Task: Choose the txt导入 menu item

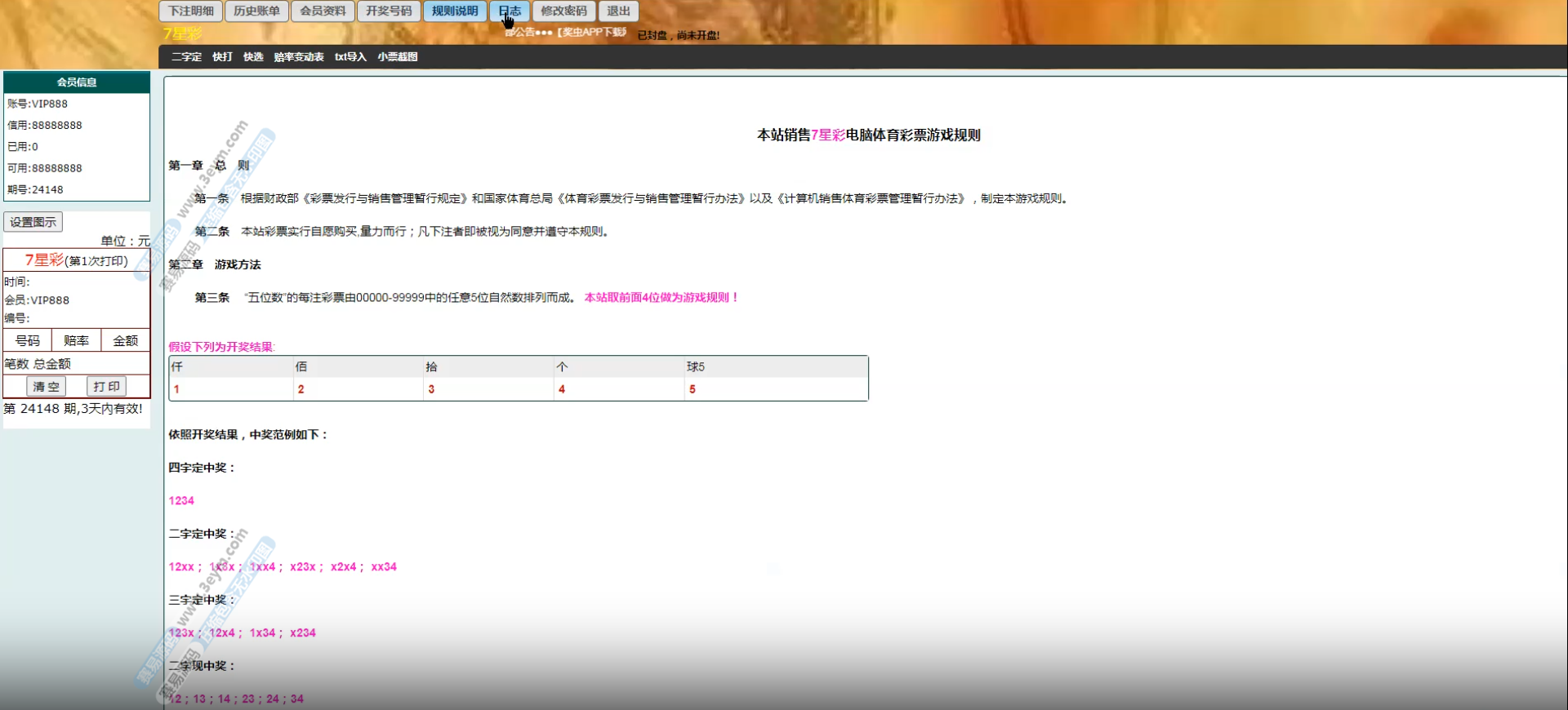Action: pos(350,57)
